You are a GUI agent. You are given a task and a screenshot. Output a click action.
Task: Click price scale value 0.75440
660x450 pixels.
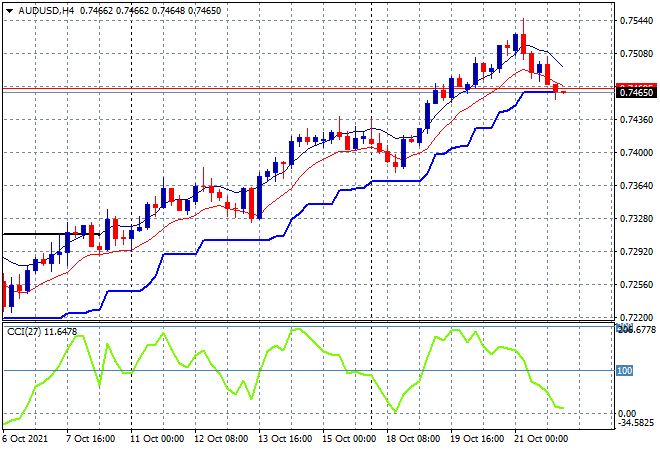(636, 21)
